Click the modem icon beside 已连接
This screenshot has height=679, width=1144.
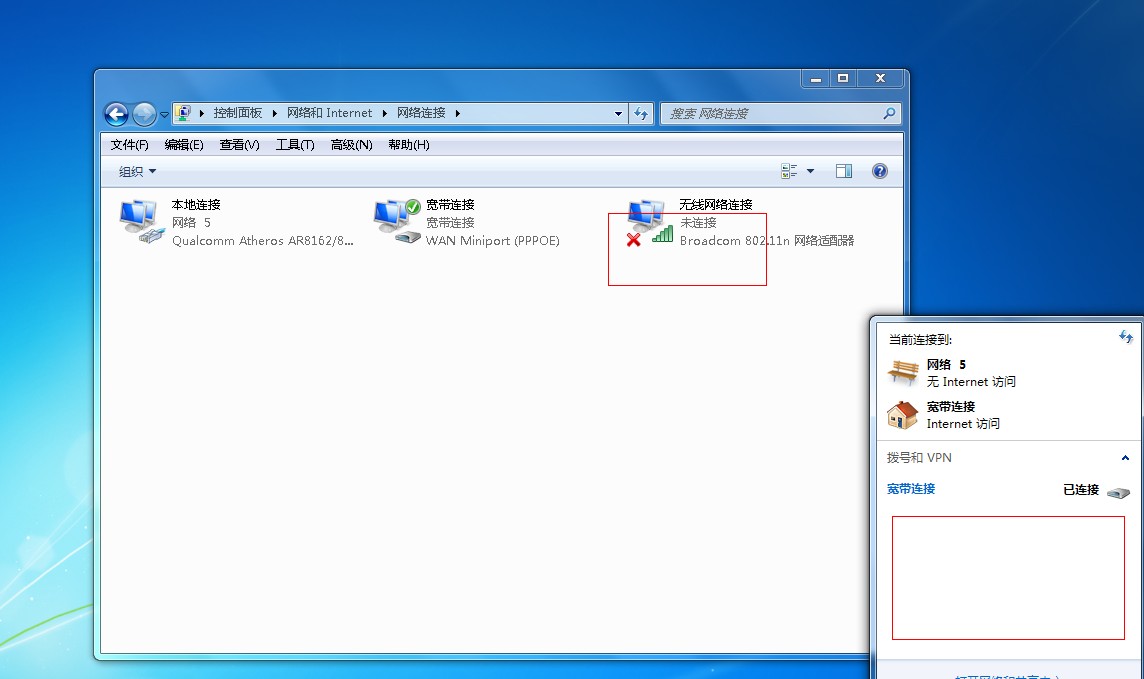point(1118,493)
